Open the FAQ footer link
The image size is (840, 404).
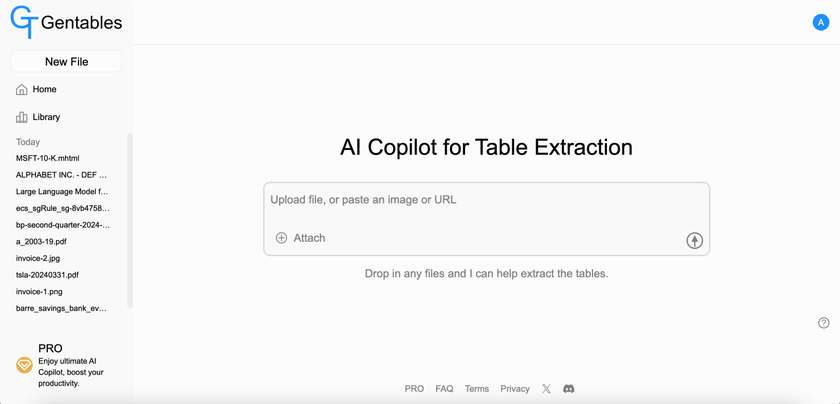444,388
